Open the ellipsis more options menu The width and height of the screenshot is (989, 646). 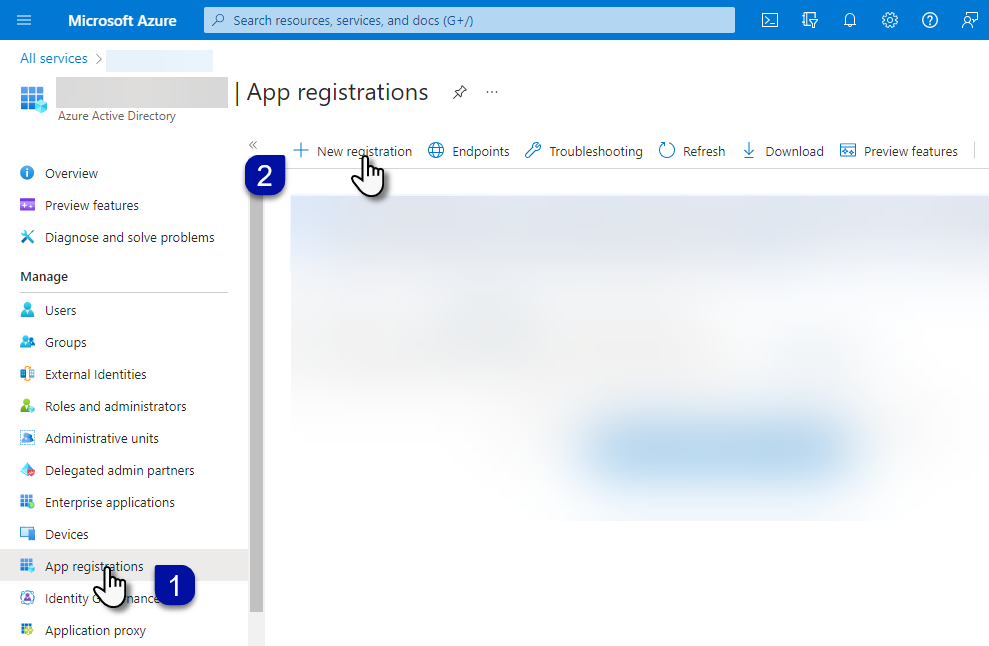492,92
